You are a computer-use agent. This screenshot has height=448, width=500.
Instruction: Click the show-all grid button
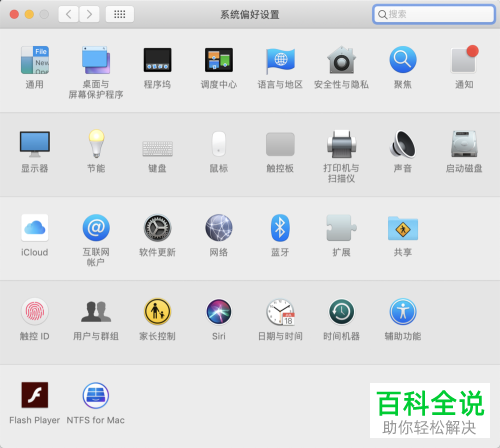click(x=120, y=14)
